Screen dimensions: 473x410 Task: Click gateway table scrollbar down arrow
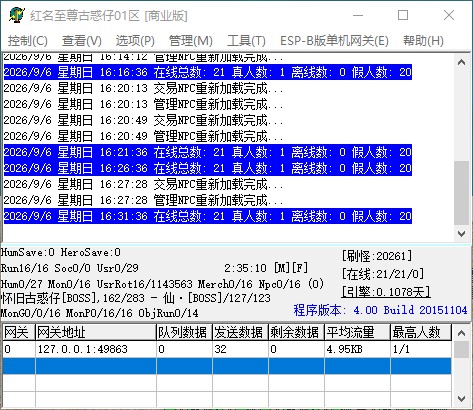tap(461, 398)
